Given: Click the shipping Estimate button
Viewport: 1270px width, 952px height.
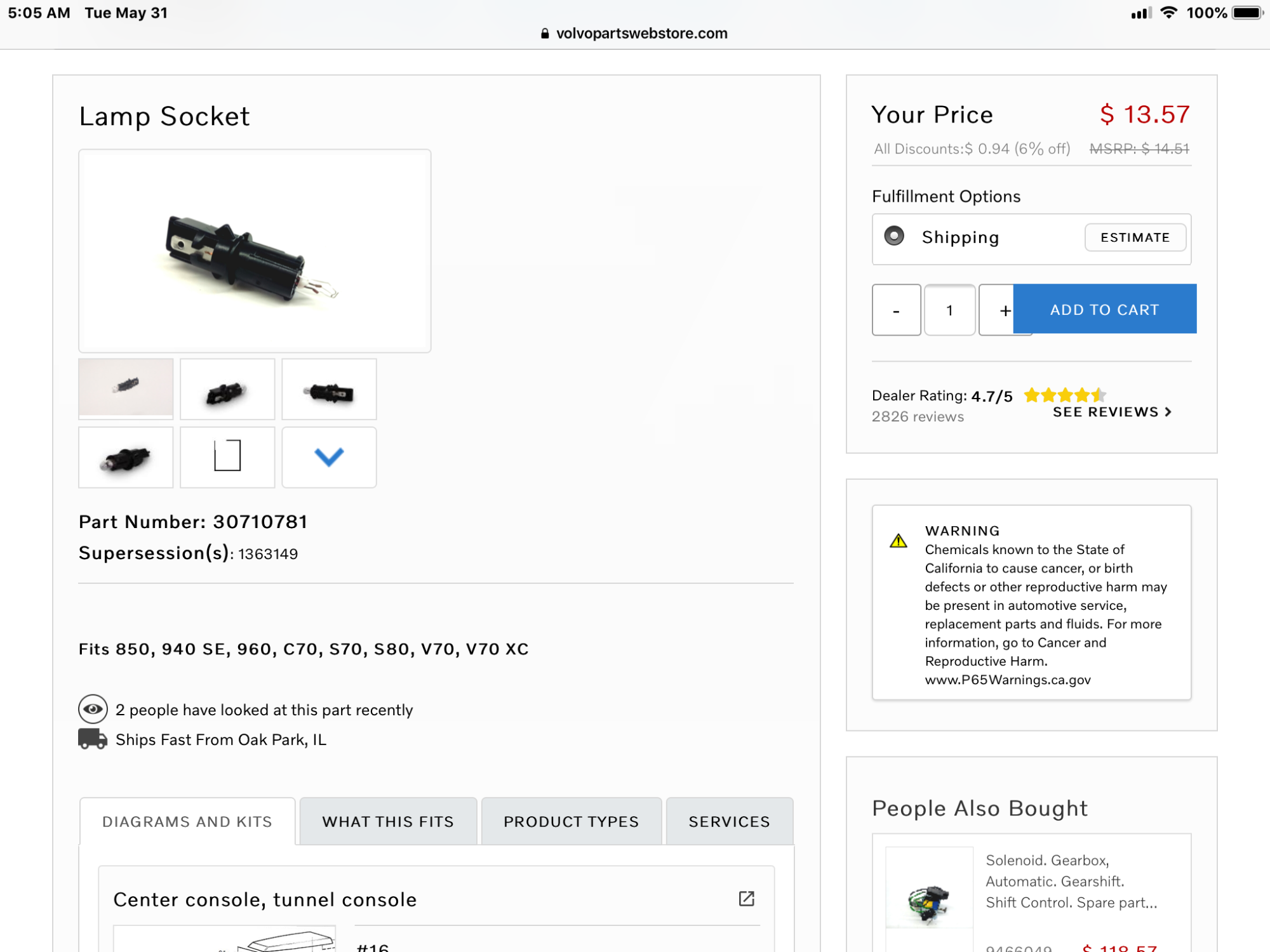Looking at the screenshot, I should (1135, 237).
